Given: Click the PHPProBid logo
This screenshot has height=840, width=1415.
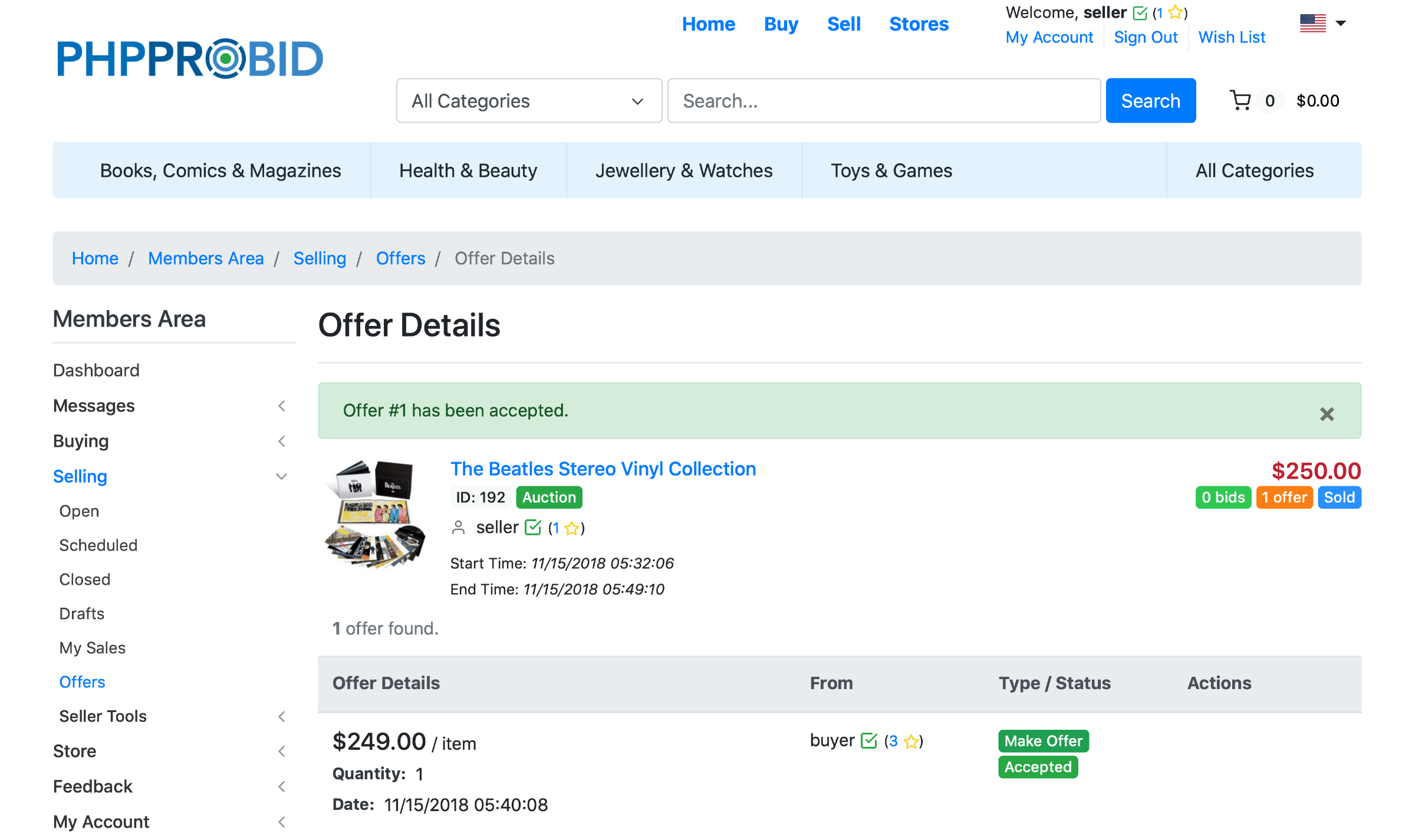Looking at the screenshot, I should coord(190,59).
